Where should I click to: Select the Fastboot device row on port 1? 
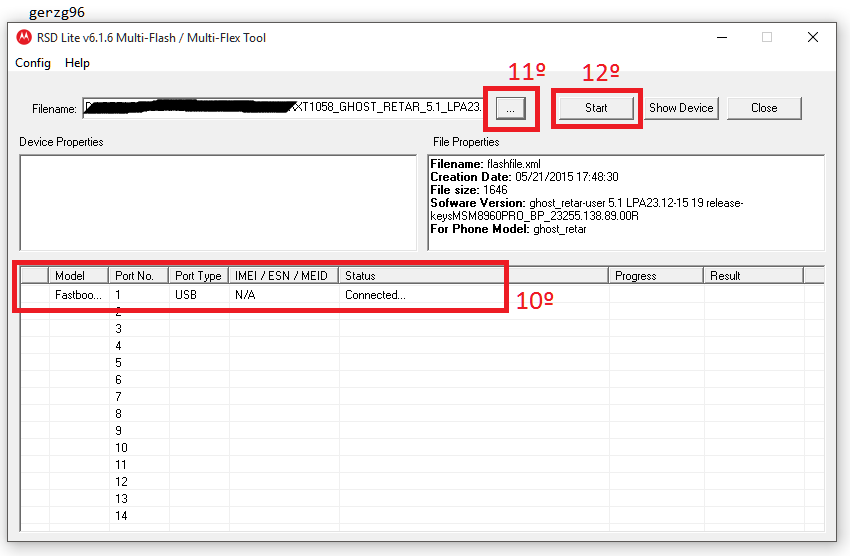78,295
